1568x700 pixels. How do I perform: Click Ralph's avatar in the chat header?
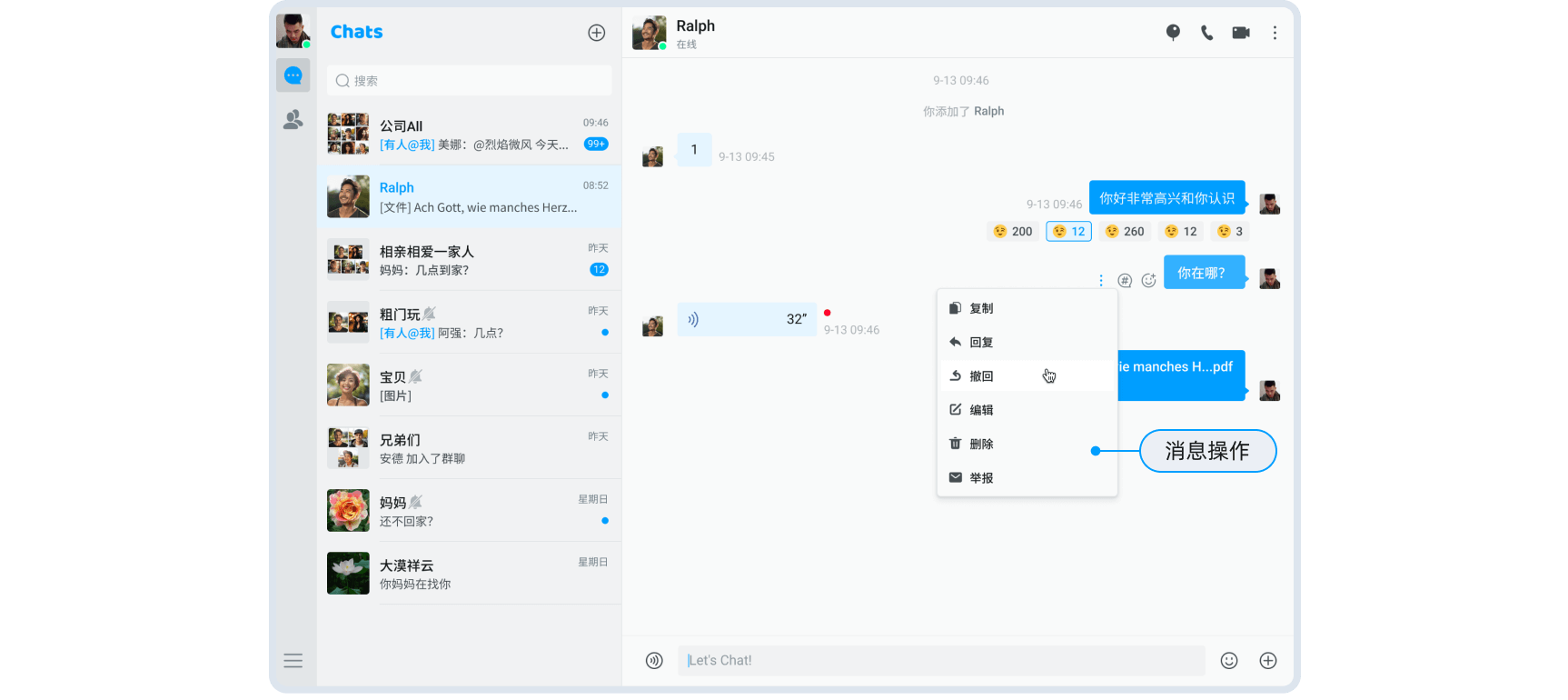649,33
